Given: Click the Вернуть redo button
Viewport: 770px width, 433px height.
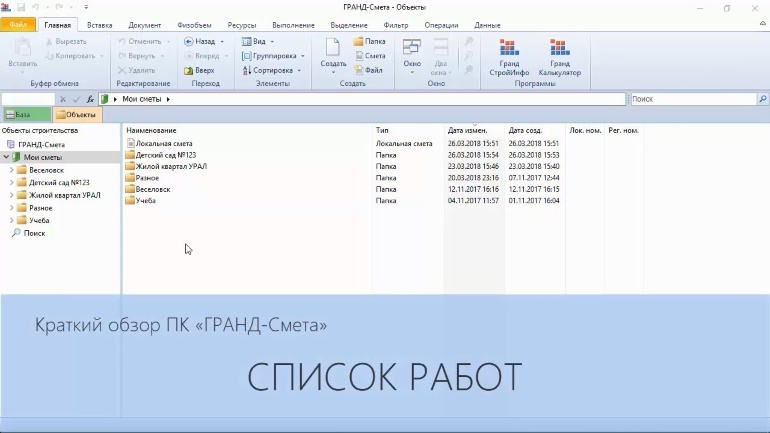Looking at the screenshot, I should 137,56.
